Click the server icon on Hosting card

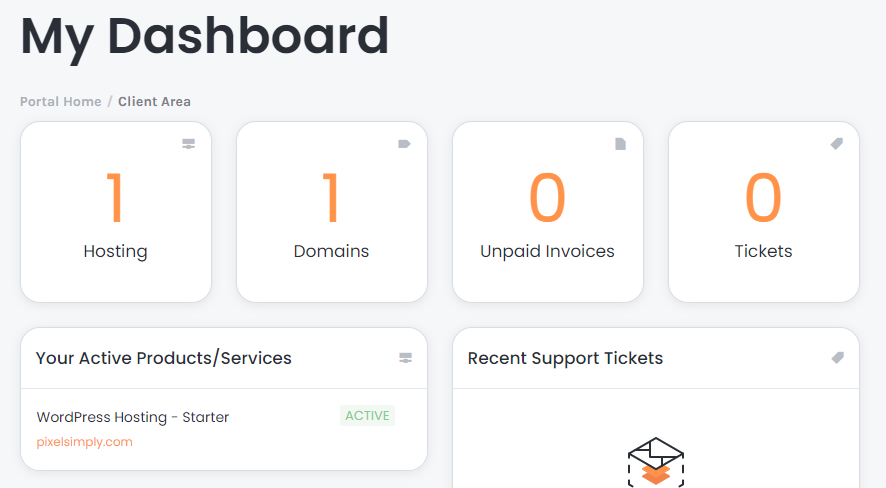(189, 144)
